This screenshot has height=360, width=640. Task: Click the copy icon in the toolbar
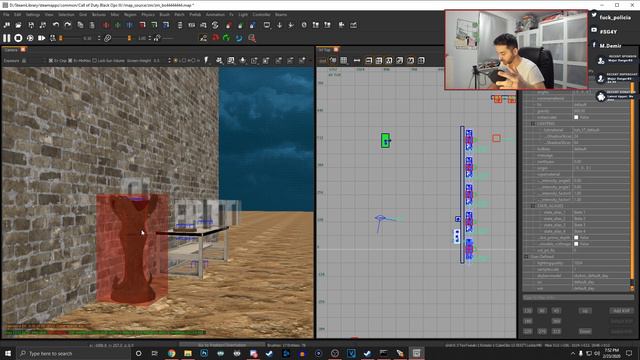(x=80, y=25)
